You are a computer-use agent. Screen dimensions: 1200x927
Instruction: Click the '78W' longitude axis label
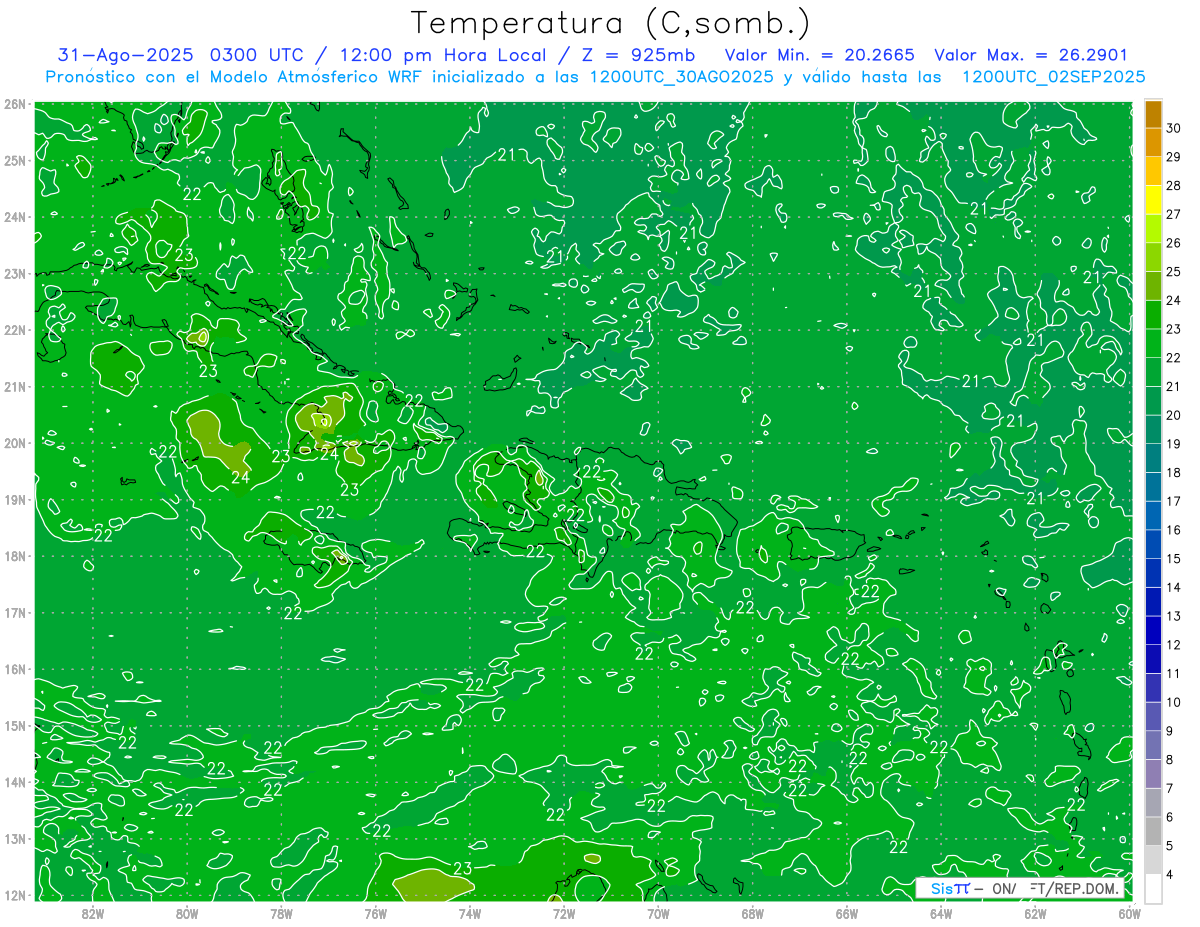click(x=281, y=913)
